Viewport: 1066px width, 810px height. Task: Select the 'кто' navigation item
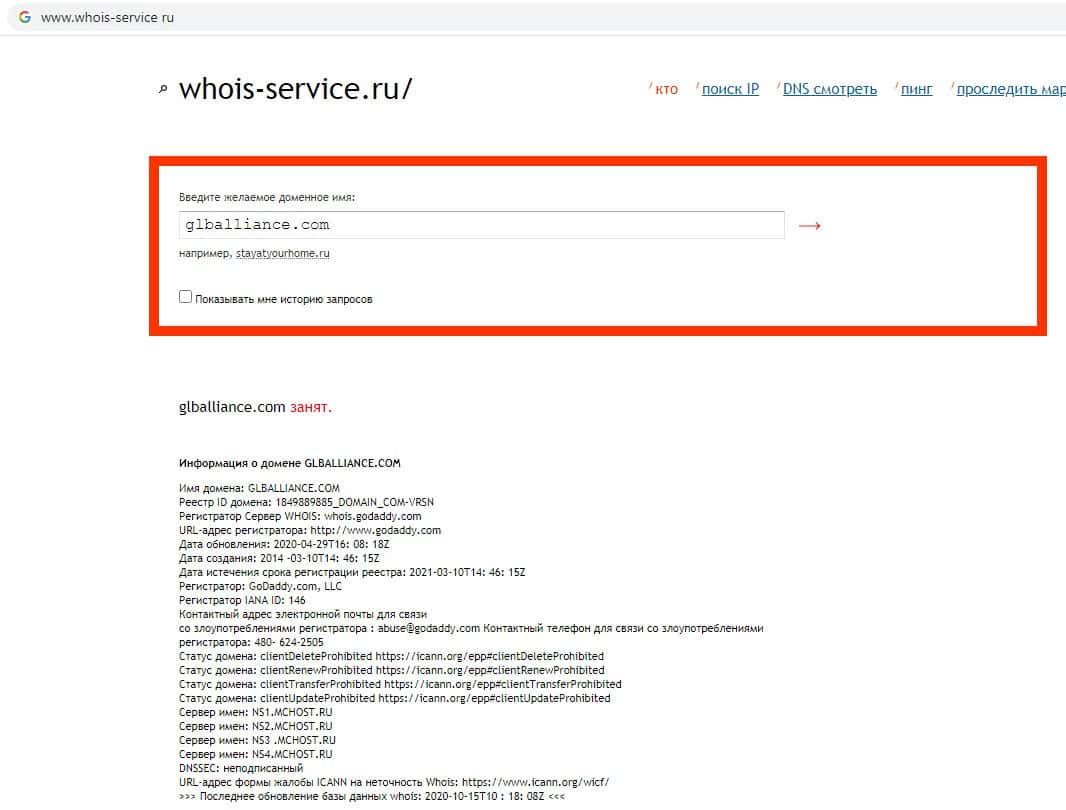[666, 89]
